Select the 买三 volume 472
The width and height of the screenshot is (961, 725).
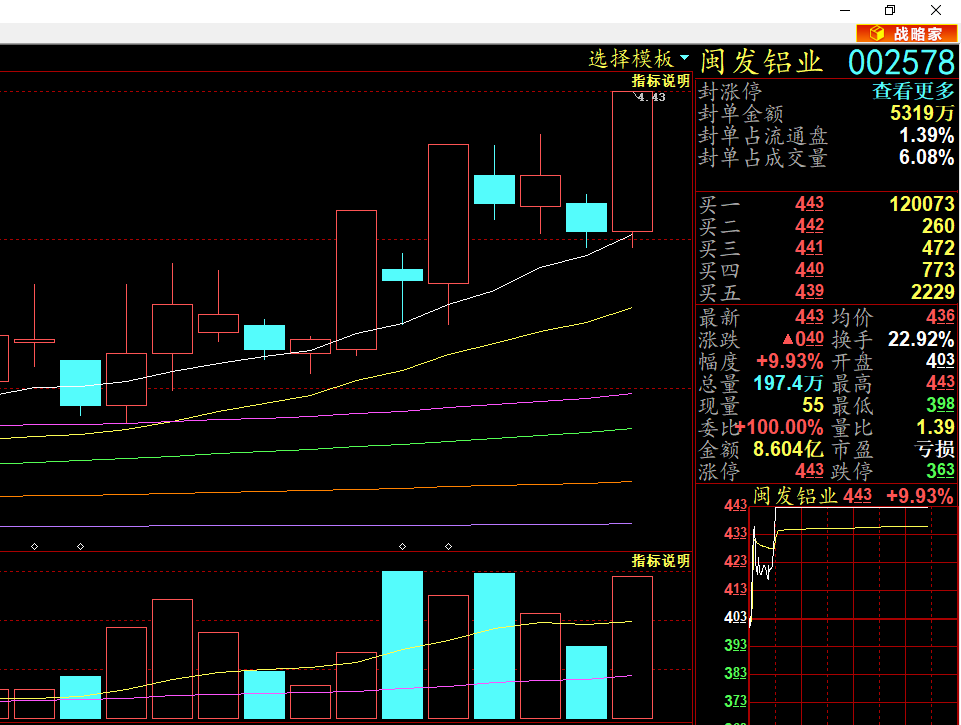938,248
